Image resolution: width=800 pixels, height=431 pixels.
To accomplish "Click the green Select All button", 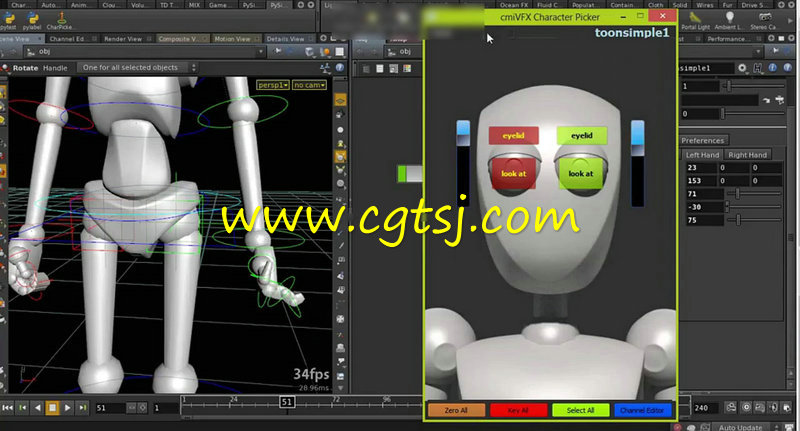I will (x=580, y=410).
